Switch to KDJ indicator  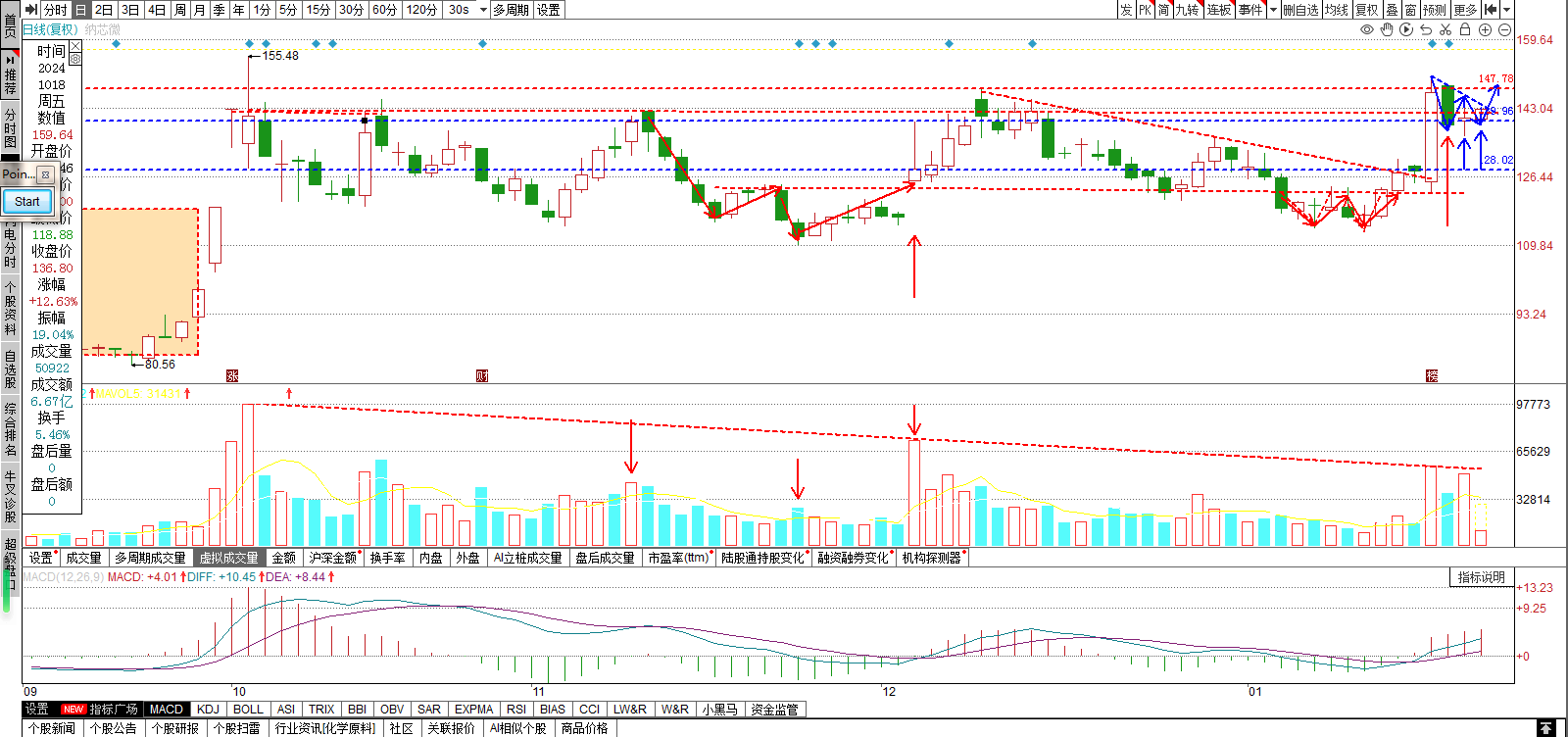coord(208,709)
